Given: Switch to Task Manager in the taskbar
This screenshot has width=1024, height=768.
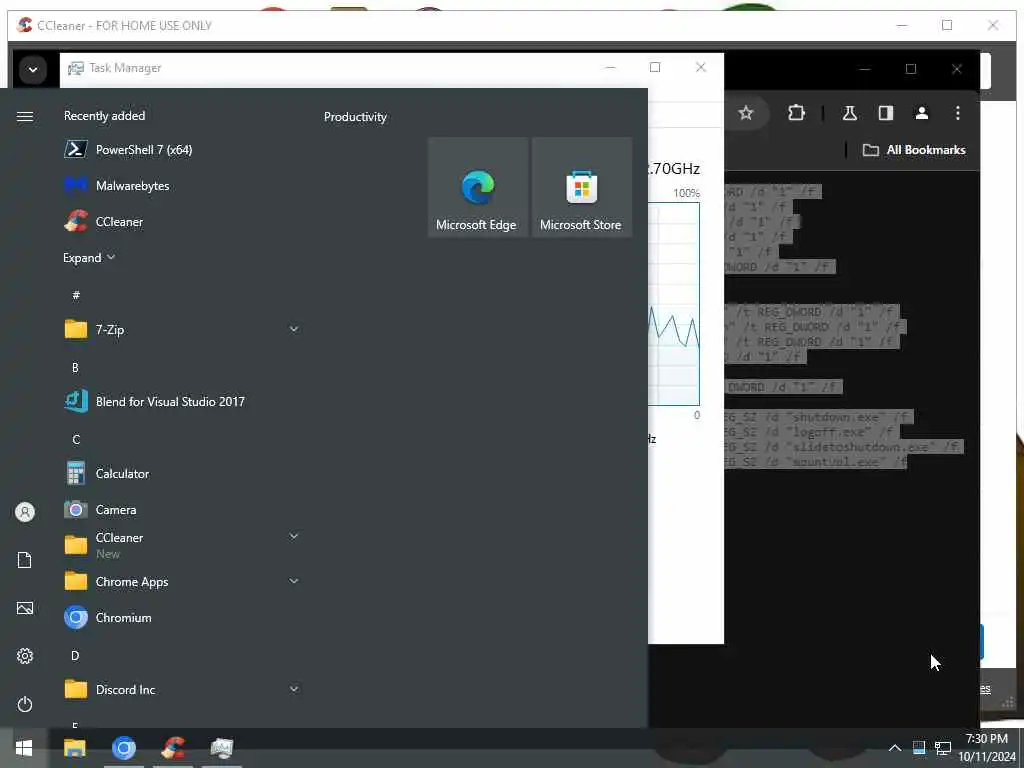Looking at the screenshot, I should click(x=222, y=748).
